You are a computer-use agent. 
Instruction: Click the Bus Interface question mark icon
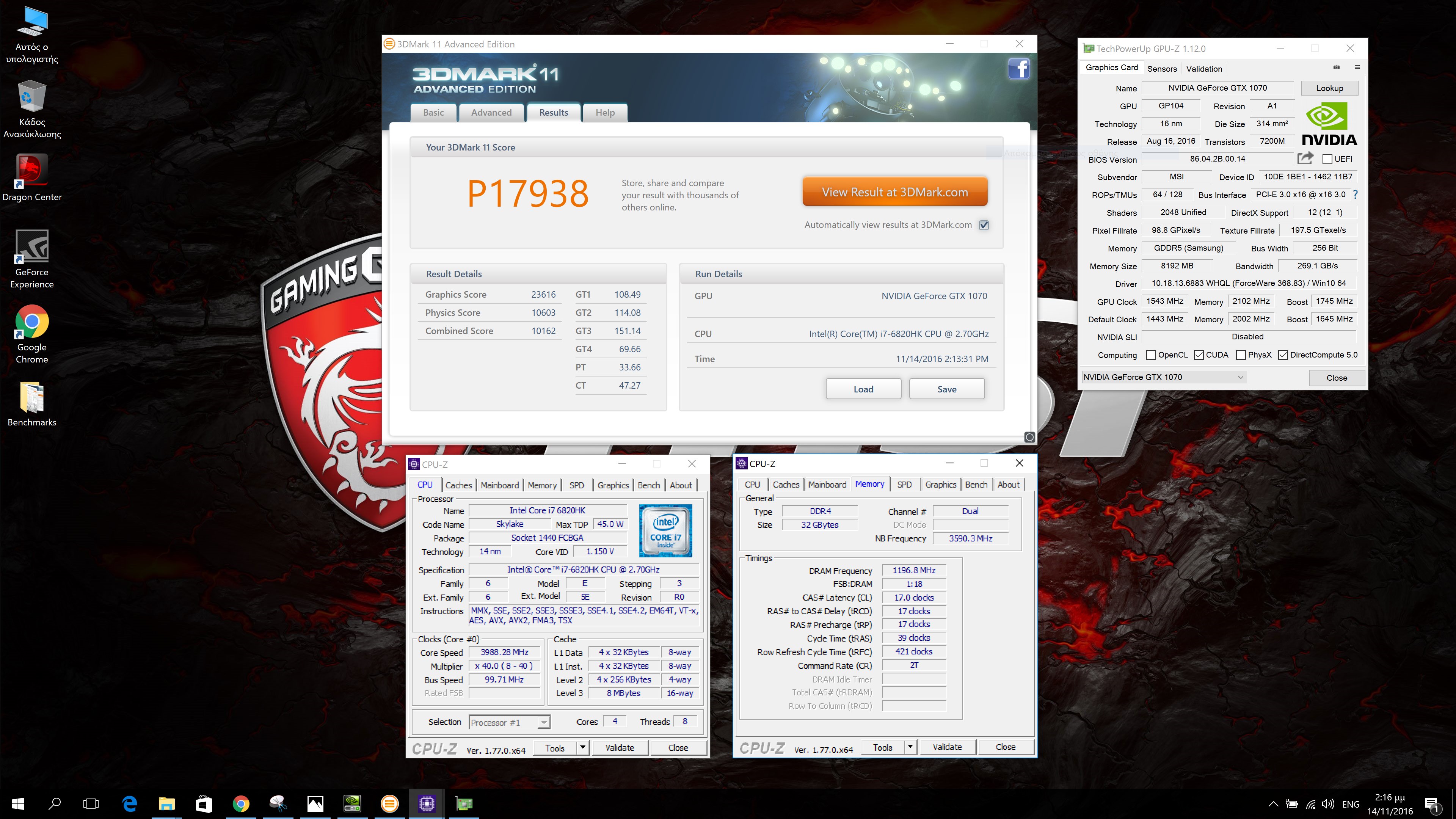point(1356,195)
